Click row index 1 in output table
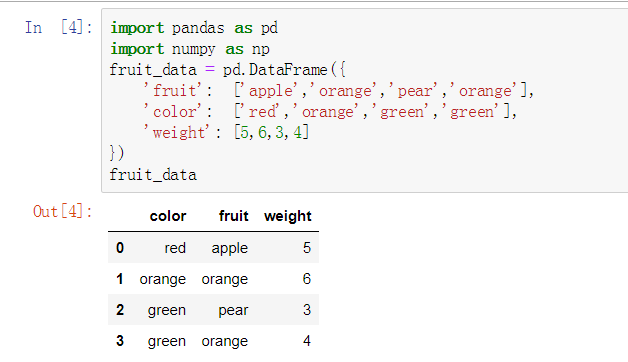The height and width of the screenshot is (362, 628). pos(120,279)
